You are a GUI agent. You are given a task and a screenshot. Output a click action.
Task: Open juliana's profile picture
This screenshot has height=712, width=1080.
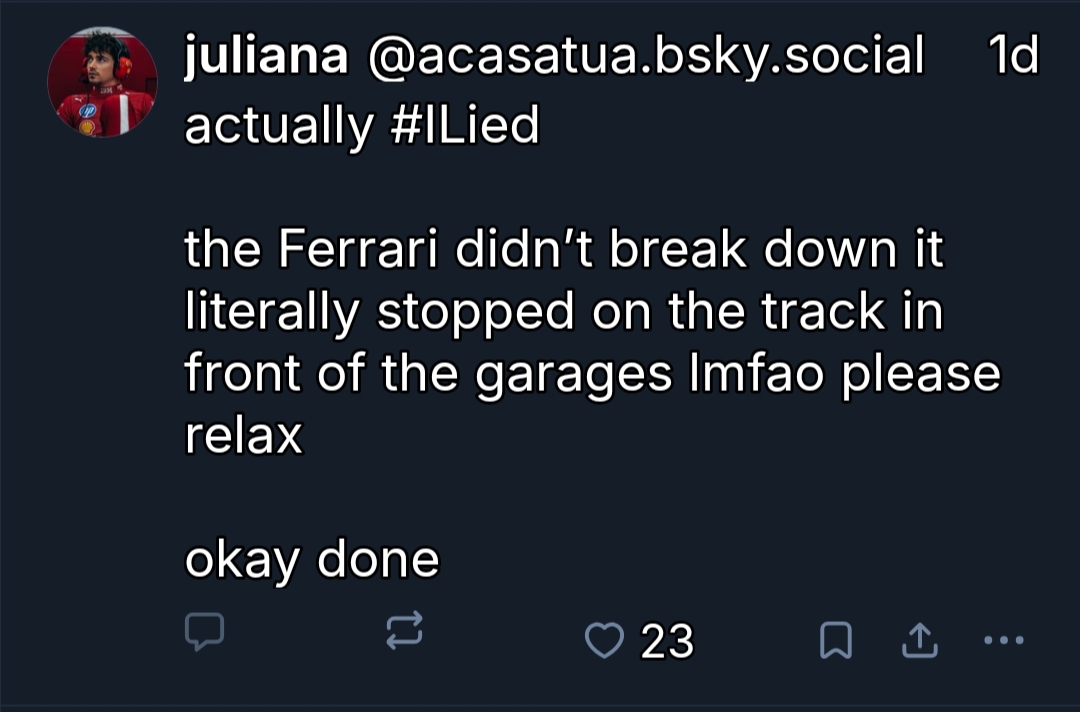101,83
